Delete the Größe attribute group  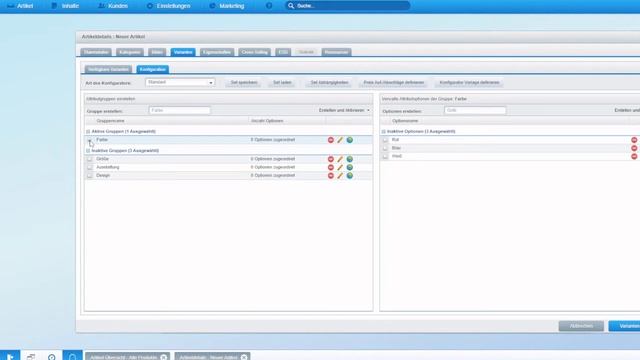pyautogui.click(x=331, y=159)
